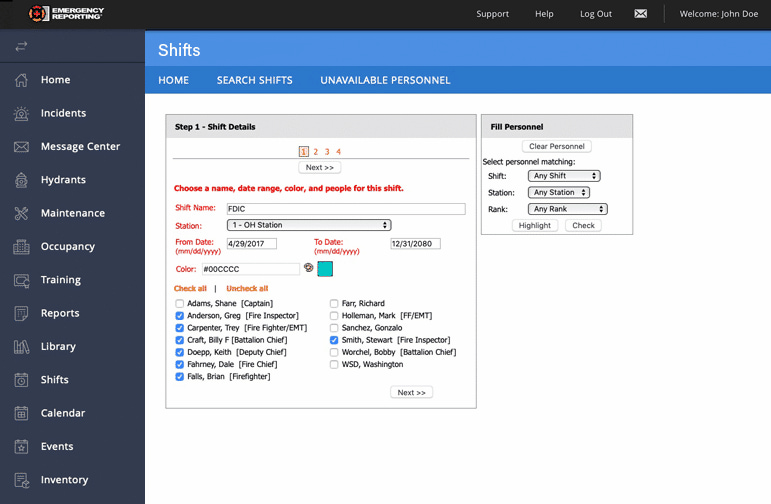Click the teal color swatch
The width and height of the screenshot is (771, 504).
[x=325, y=269]
